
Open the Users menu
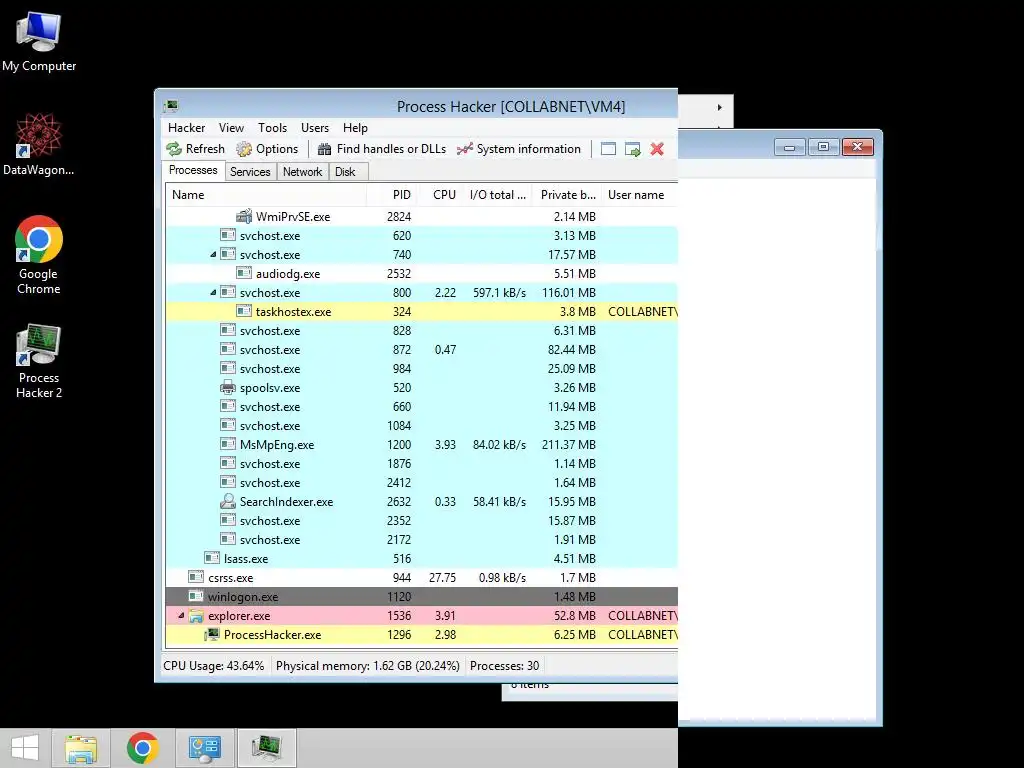point(315,128)
